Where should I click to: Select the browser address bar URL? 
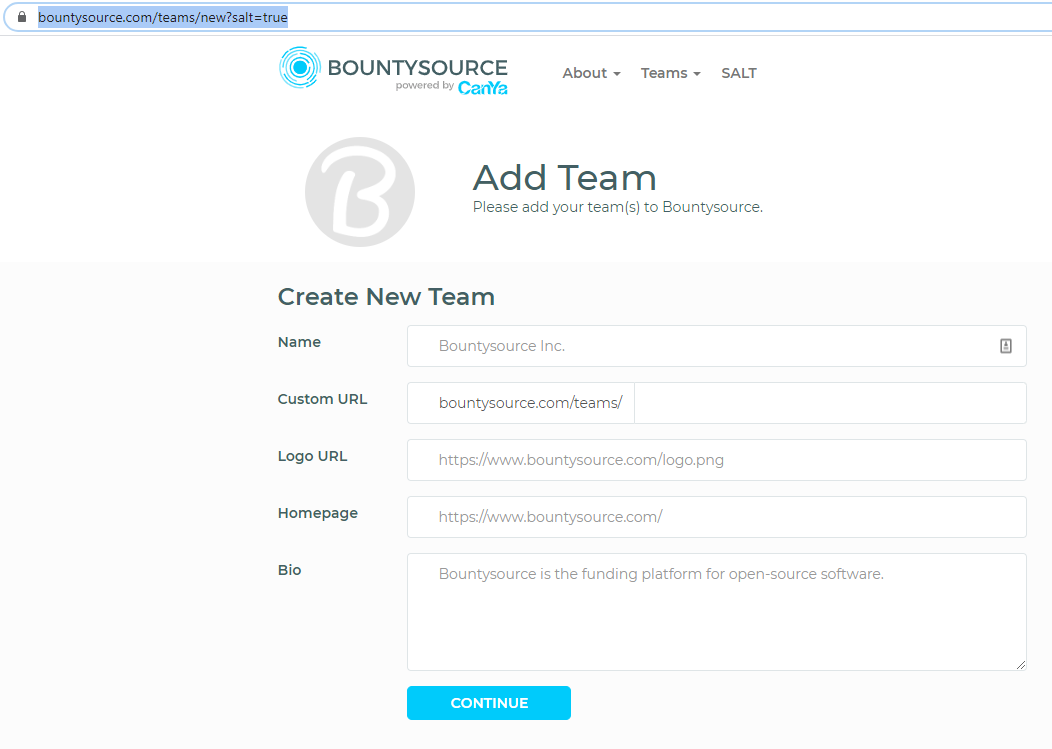coord(163,17)
